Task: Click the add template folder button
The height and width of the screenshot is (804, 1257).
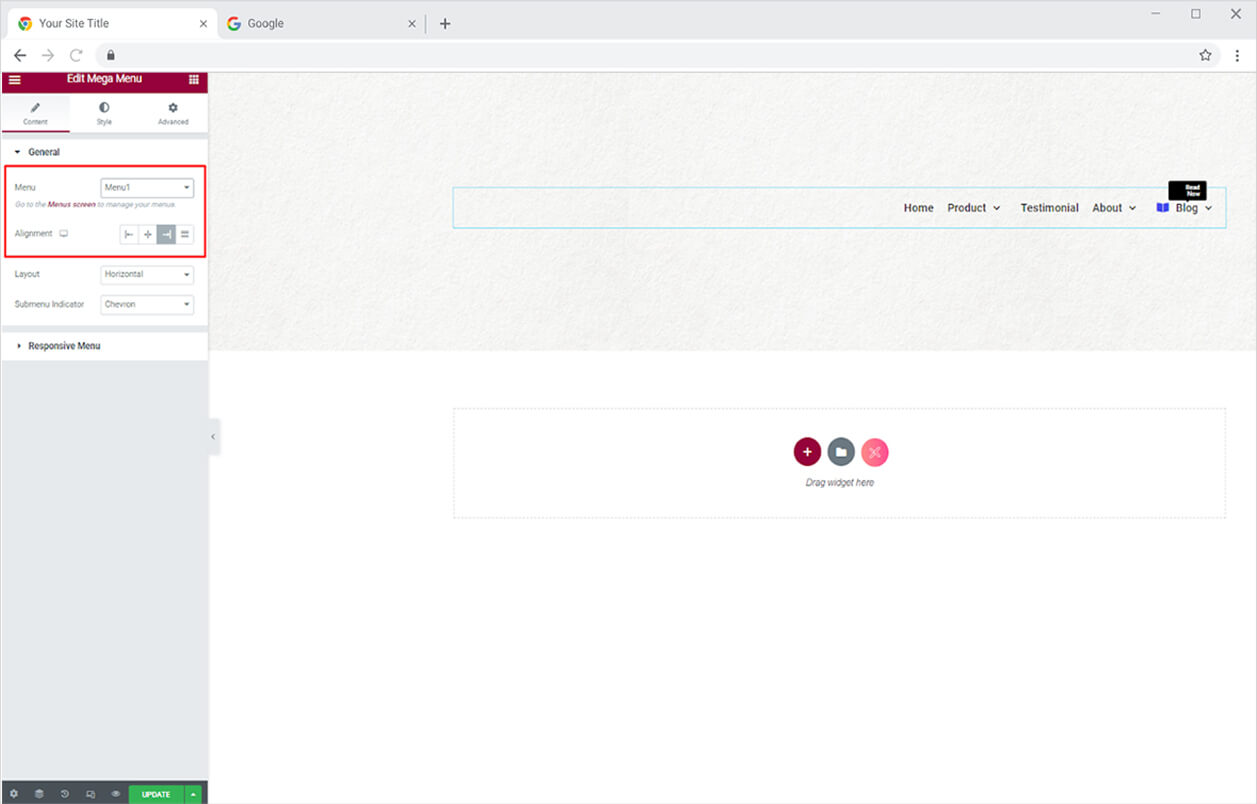Action: [841, 452]
